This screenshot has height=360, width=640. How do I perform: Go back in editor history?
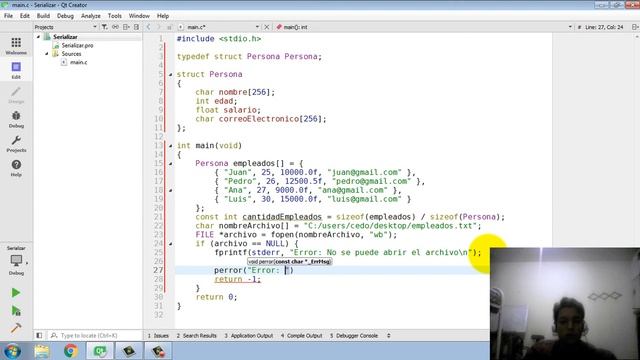[149, 27]
